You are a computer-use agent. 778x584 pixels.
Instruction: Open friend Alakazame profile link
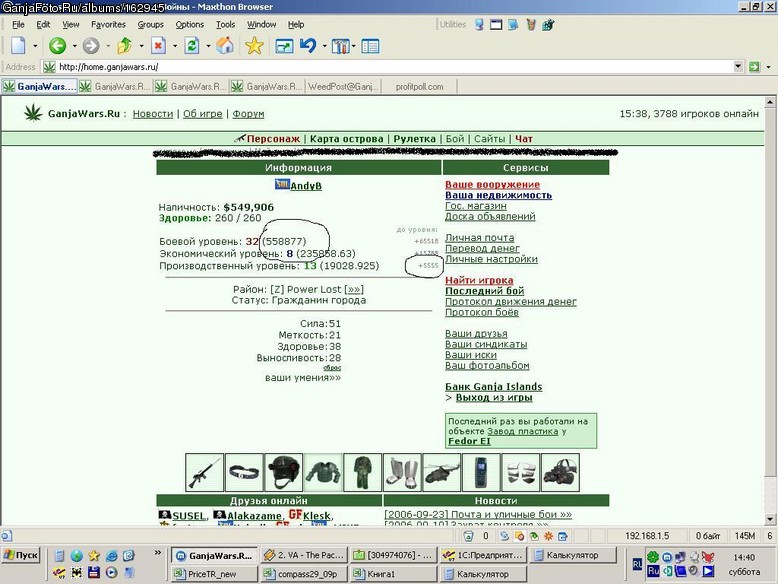(254, 516)
